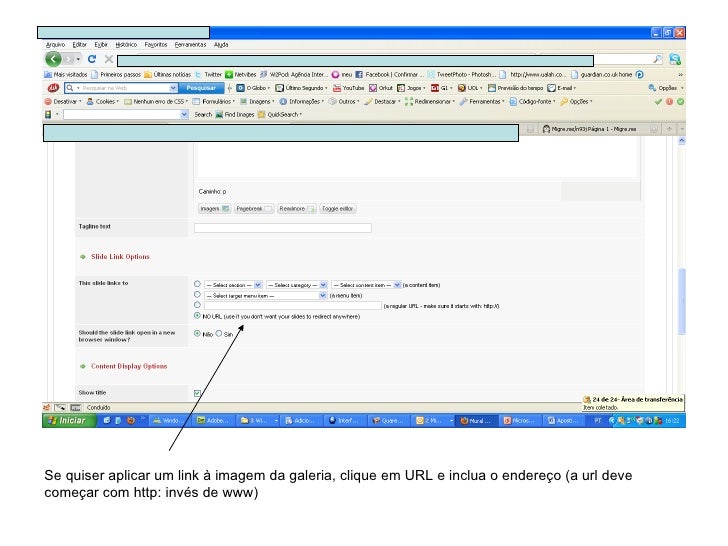Click the green check validation icon
The width and height of the screenshot is (728, 546).
coord(658,102)
